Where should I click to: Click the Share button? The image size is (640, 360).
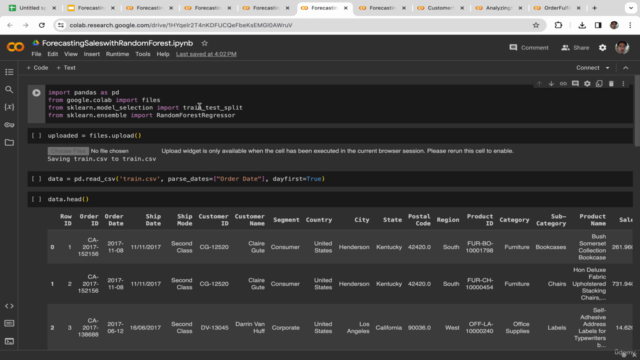(575, 48)
